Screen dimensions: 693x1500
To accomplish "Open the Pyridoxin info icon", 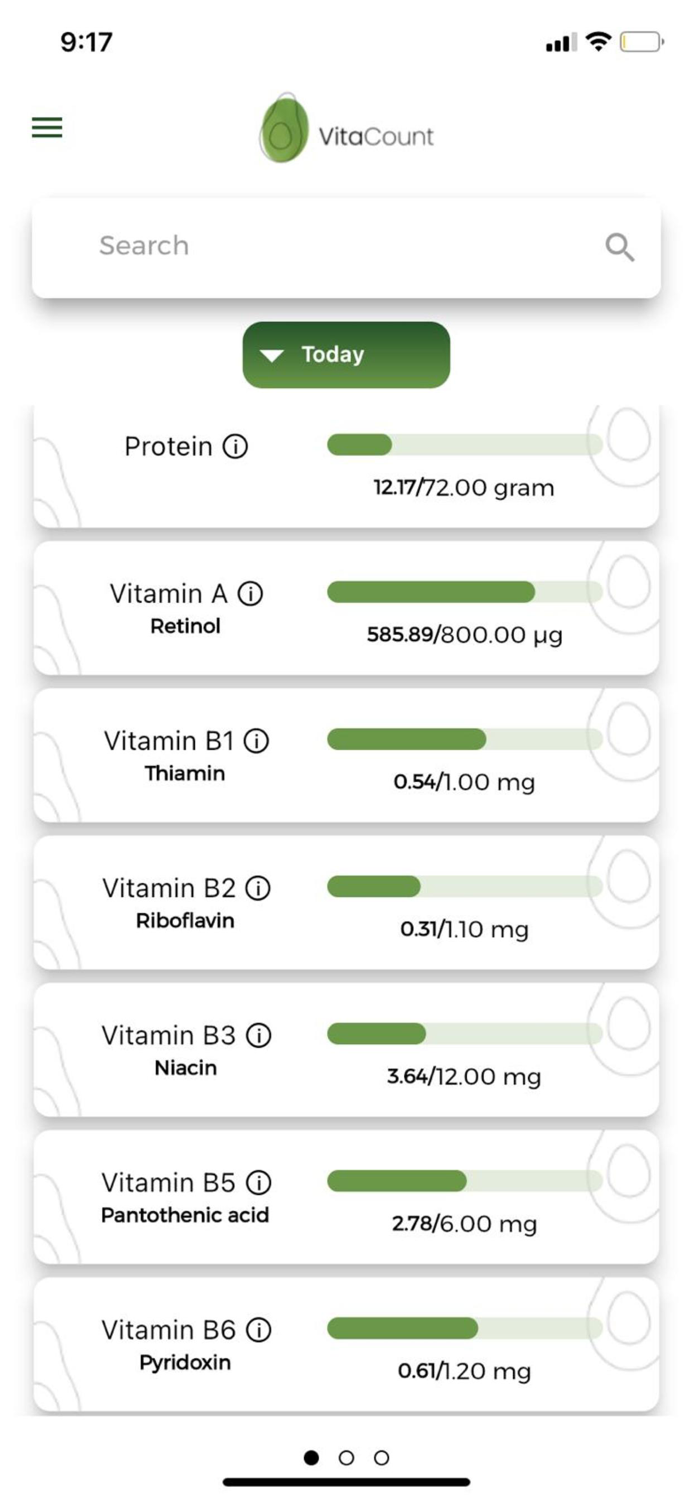I will point(260,1330).
